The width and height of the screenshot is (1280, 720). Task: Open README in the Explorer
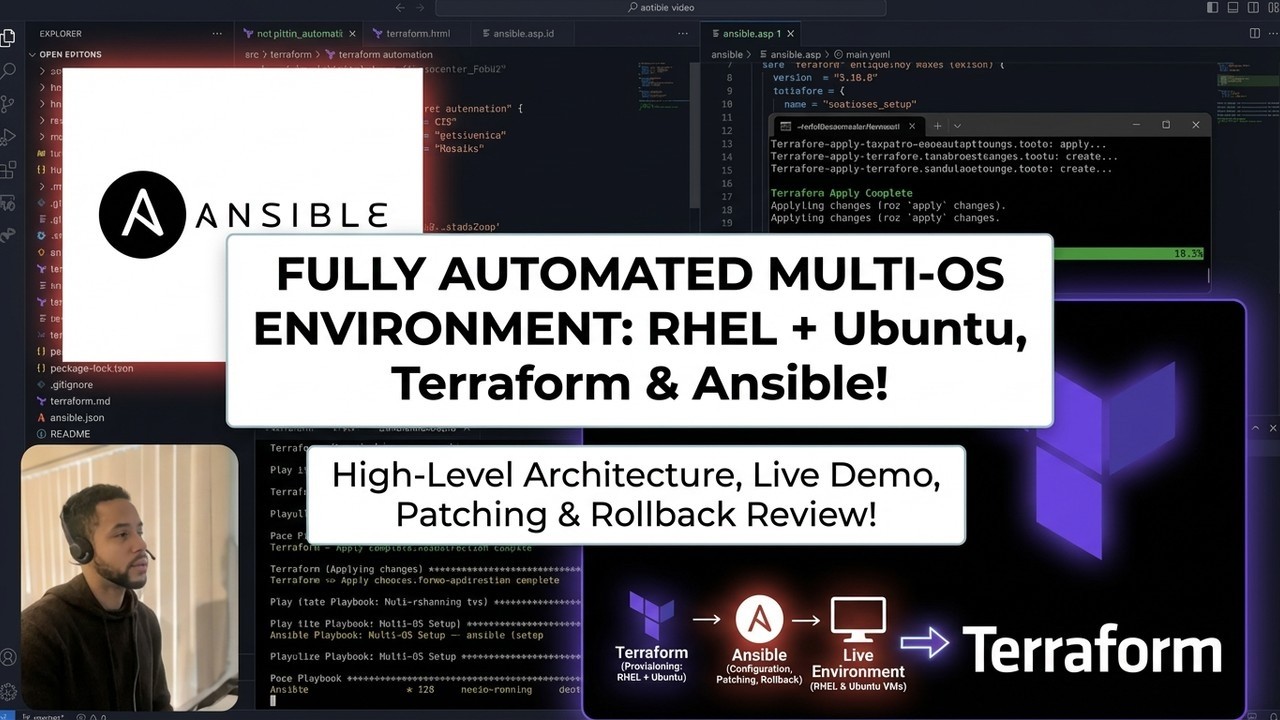pyautogui.click(x=63, y=434)
